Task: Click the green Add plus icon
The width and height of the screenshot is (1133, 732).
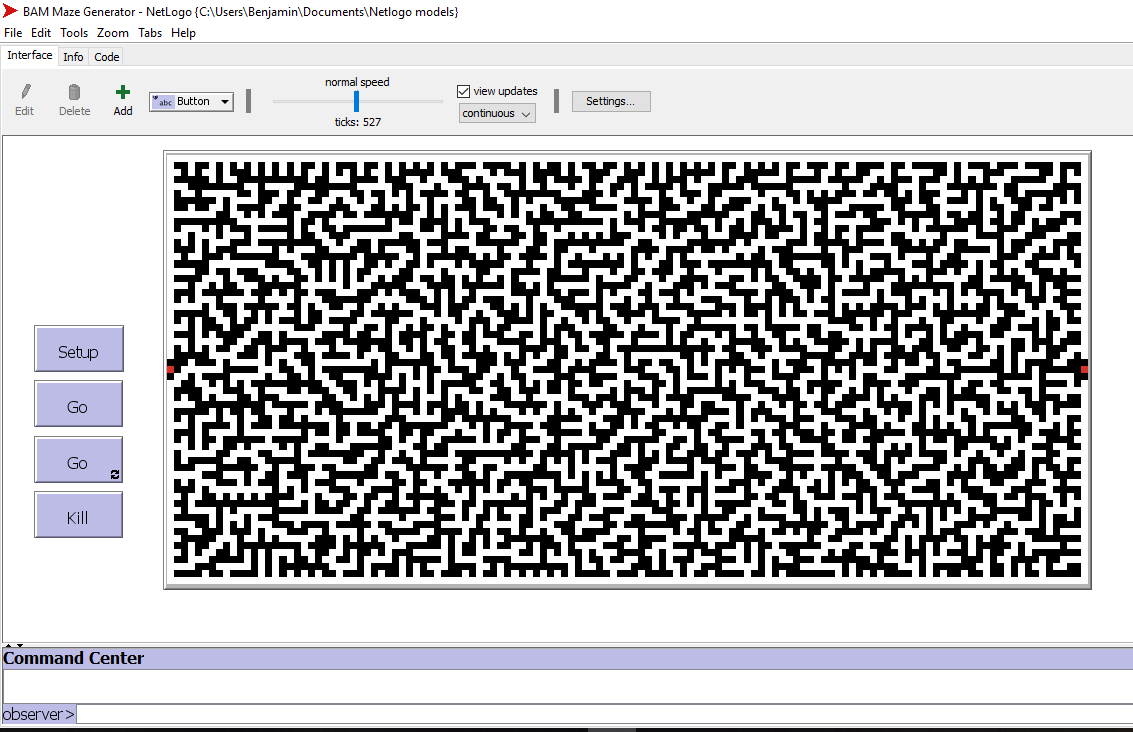Action: pos(122,92)
